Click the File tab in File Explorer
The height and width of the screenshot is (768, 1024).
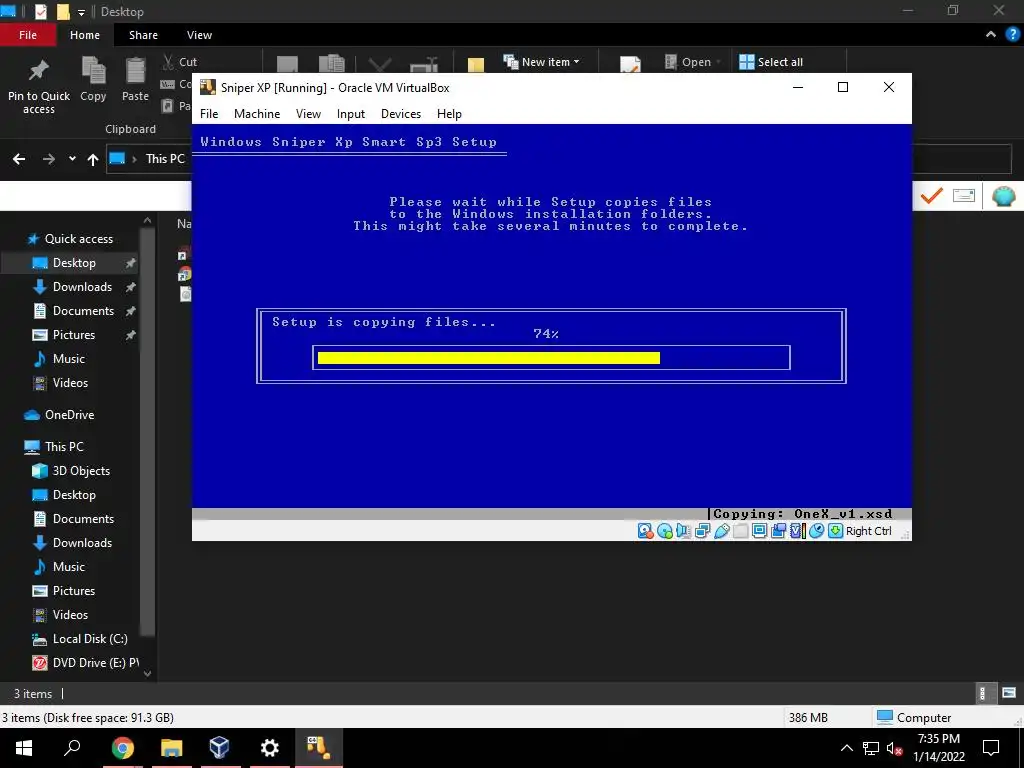point(28,35)
